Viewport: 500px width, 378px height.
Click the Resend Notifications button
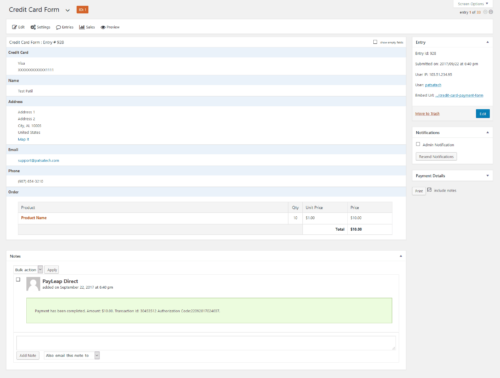point(436,157)
